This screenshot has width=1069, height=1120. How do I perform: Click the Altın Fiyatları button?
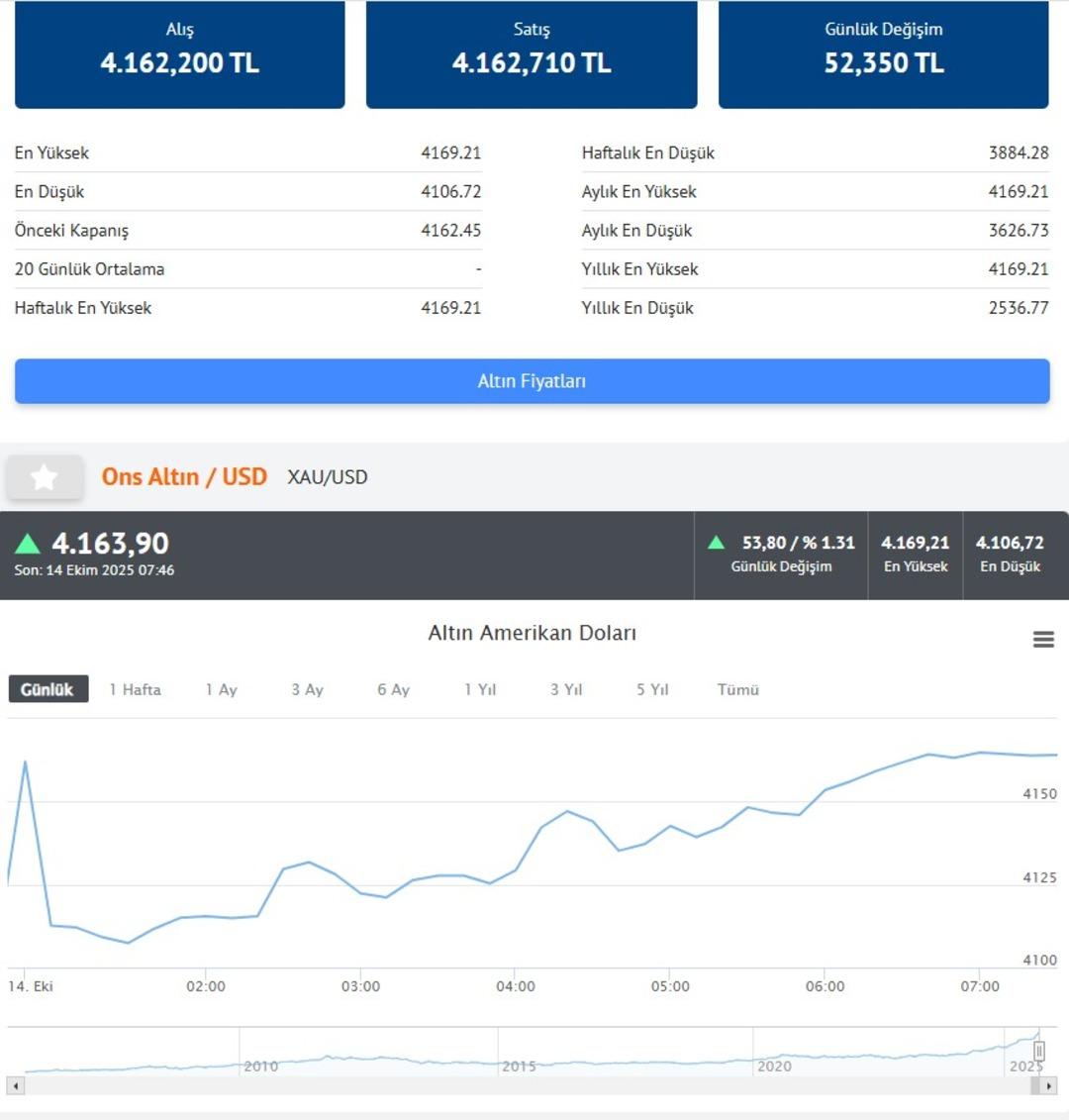pos(532,381)
